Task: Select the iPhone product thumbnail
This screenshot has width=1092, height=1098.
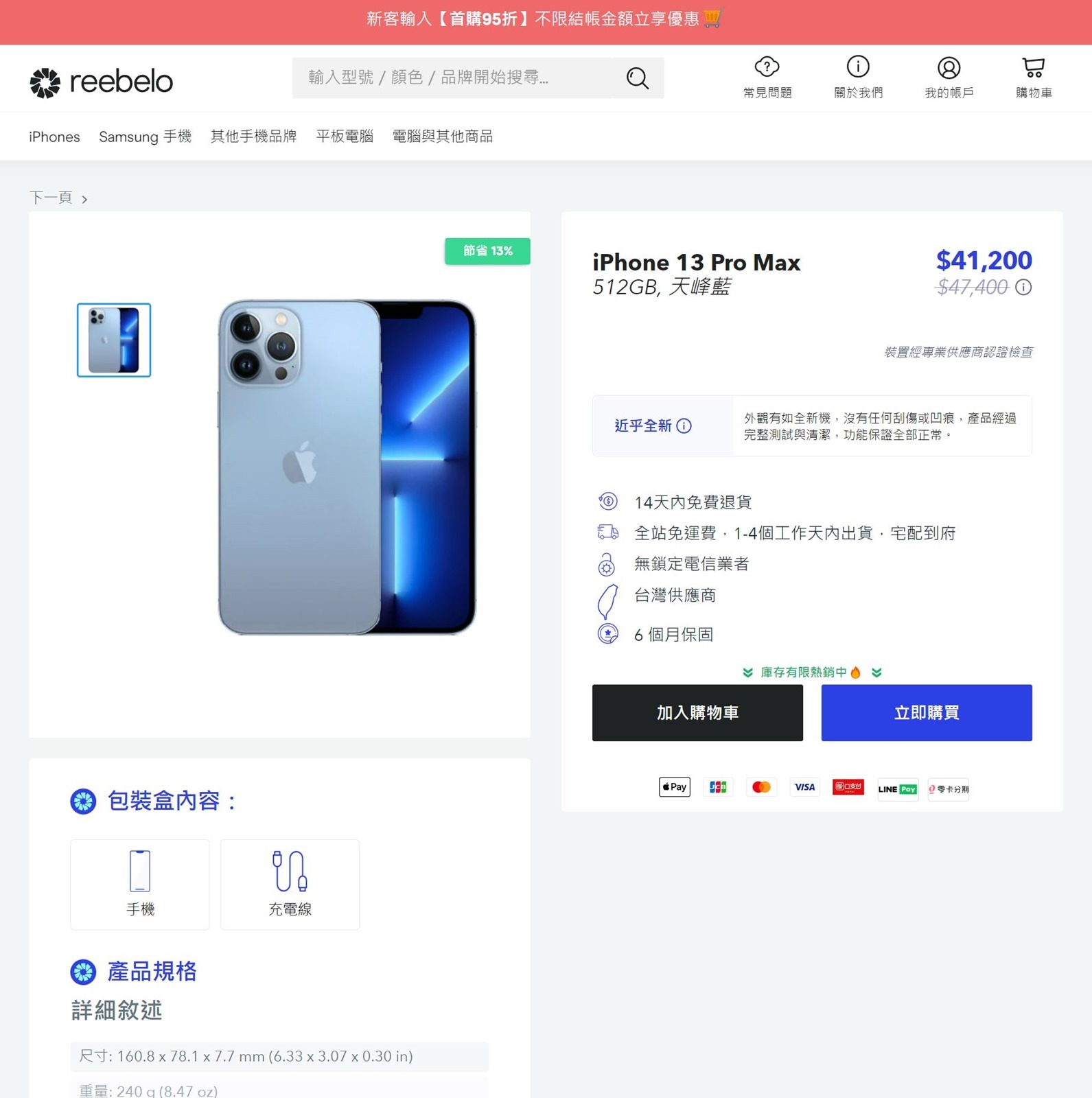Action: click(114, 340)
